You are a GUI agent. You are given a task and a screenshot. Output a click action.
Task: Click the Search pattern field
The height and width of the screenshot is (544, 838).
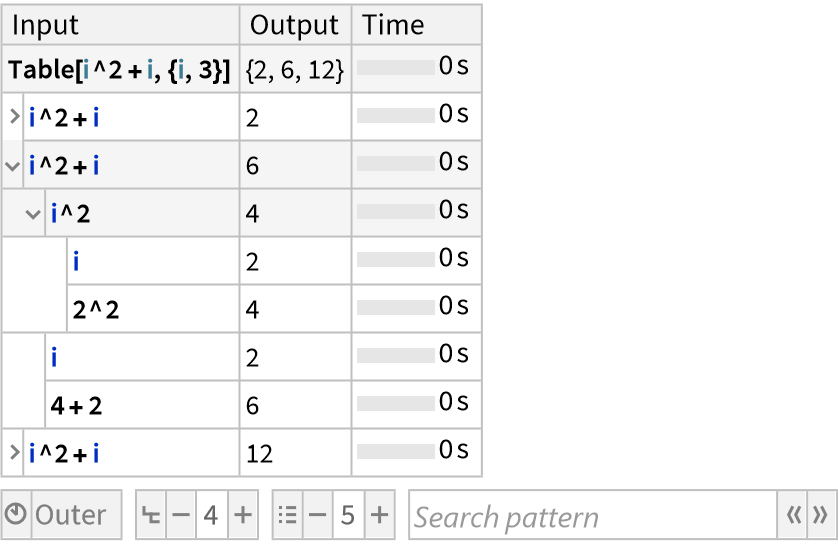pyautogui.click(x=592, y=516)
